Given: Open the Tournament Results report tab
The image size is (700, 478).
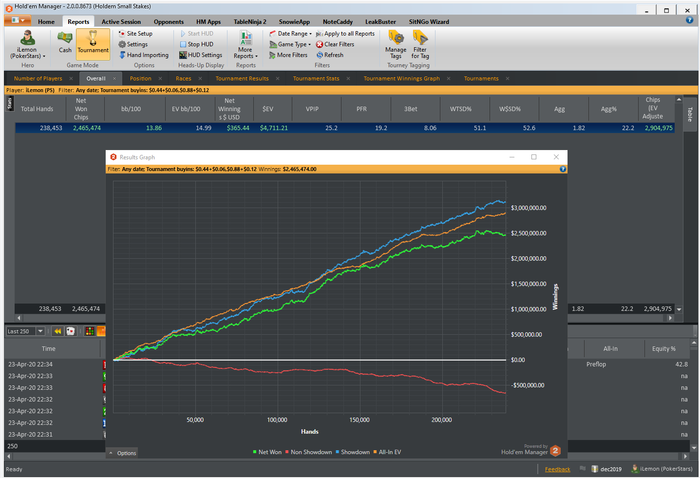Looking at the screenshot, I should (242, 78).
